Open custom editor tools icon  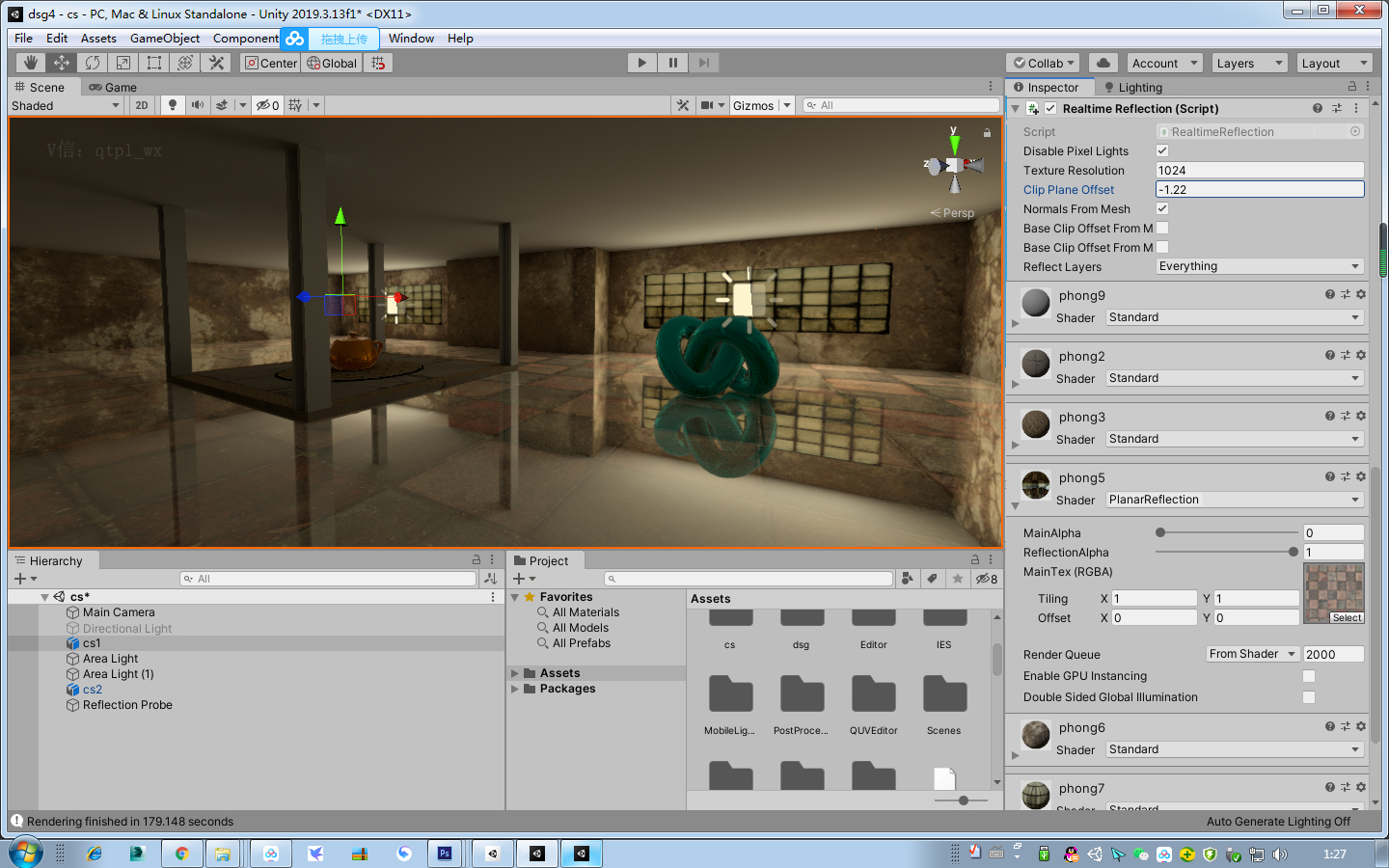pos(216,63)
